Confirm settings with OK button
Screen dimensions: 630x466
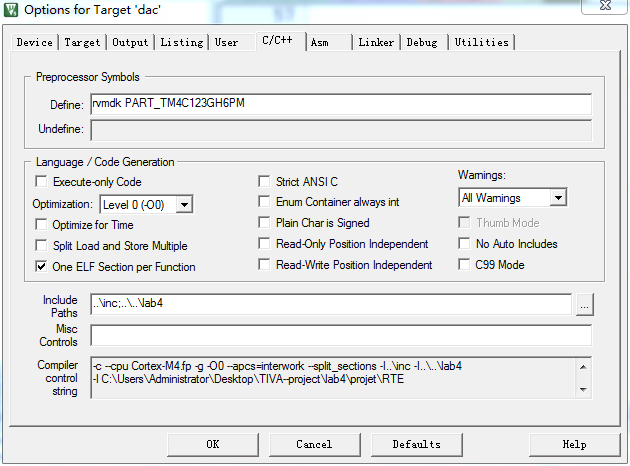click(x=213, y=444)
